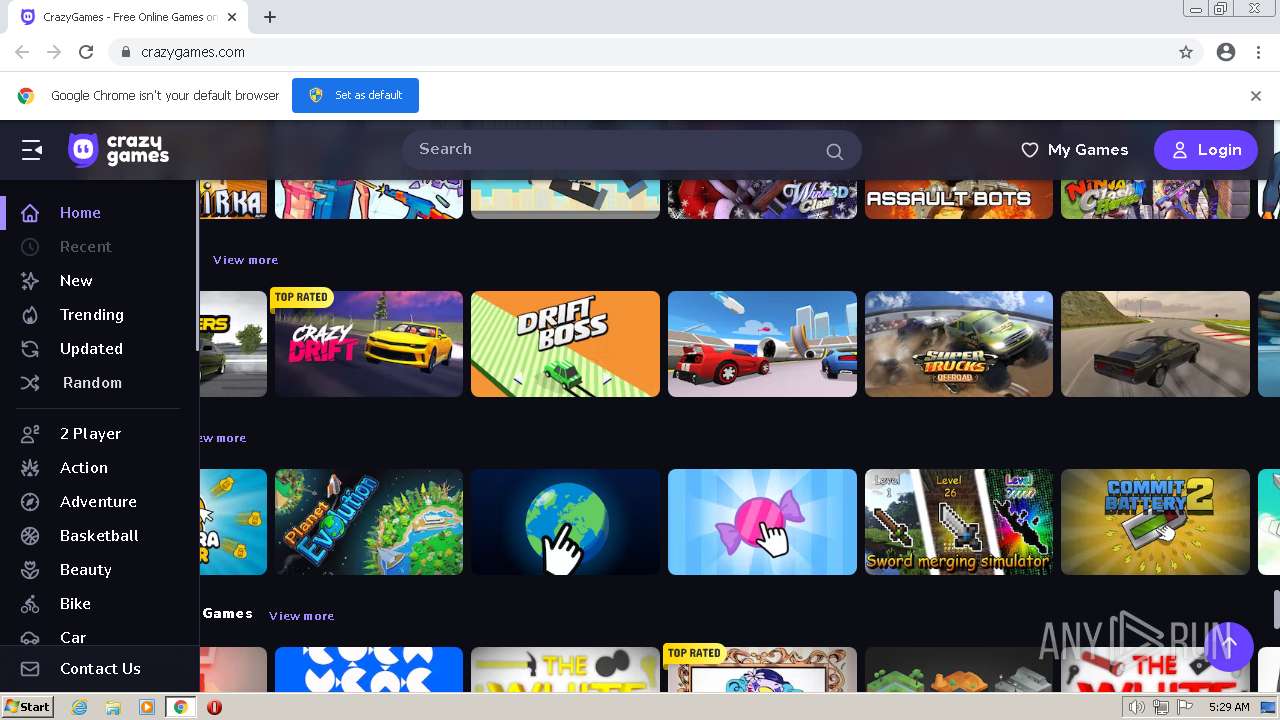1280x720 pixels.
Task: Click the Trending flame icon
Action: pos(30,315)
